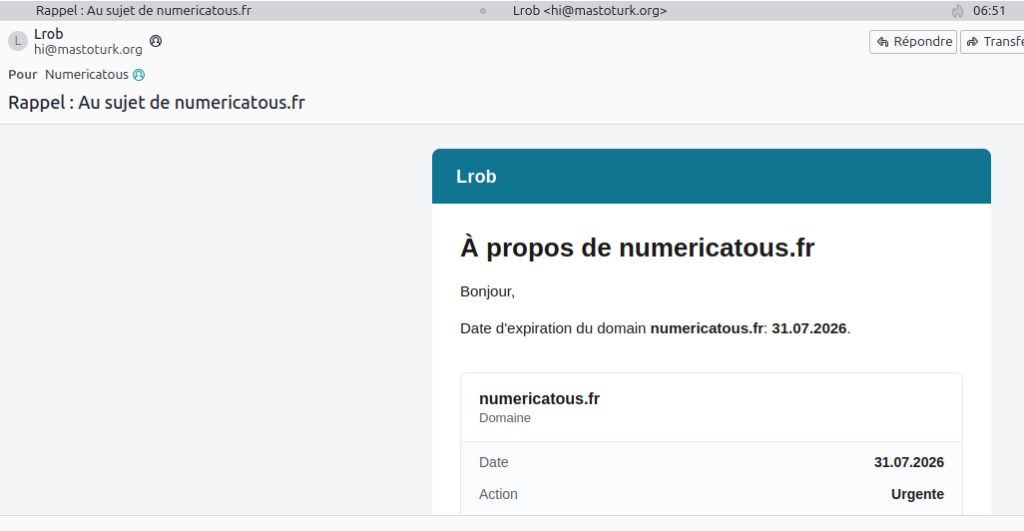Click the header subject line 'Rappel : Au sujet de numericatous.fr'
This screenshot has width=1024, height=531.
[157, 103]
